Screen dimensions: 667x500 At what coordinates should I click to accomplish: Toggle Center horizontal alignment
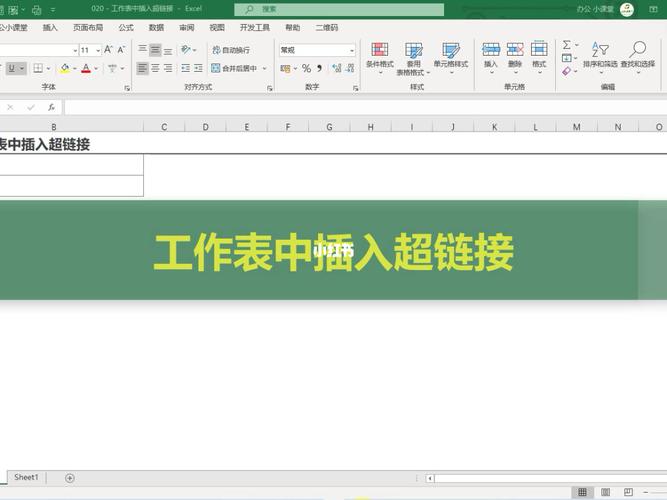(155, 68)
